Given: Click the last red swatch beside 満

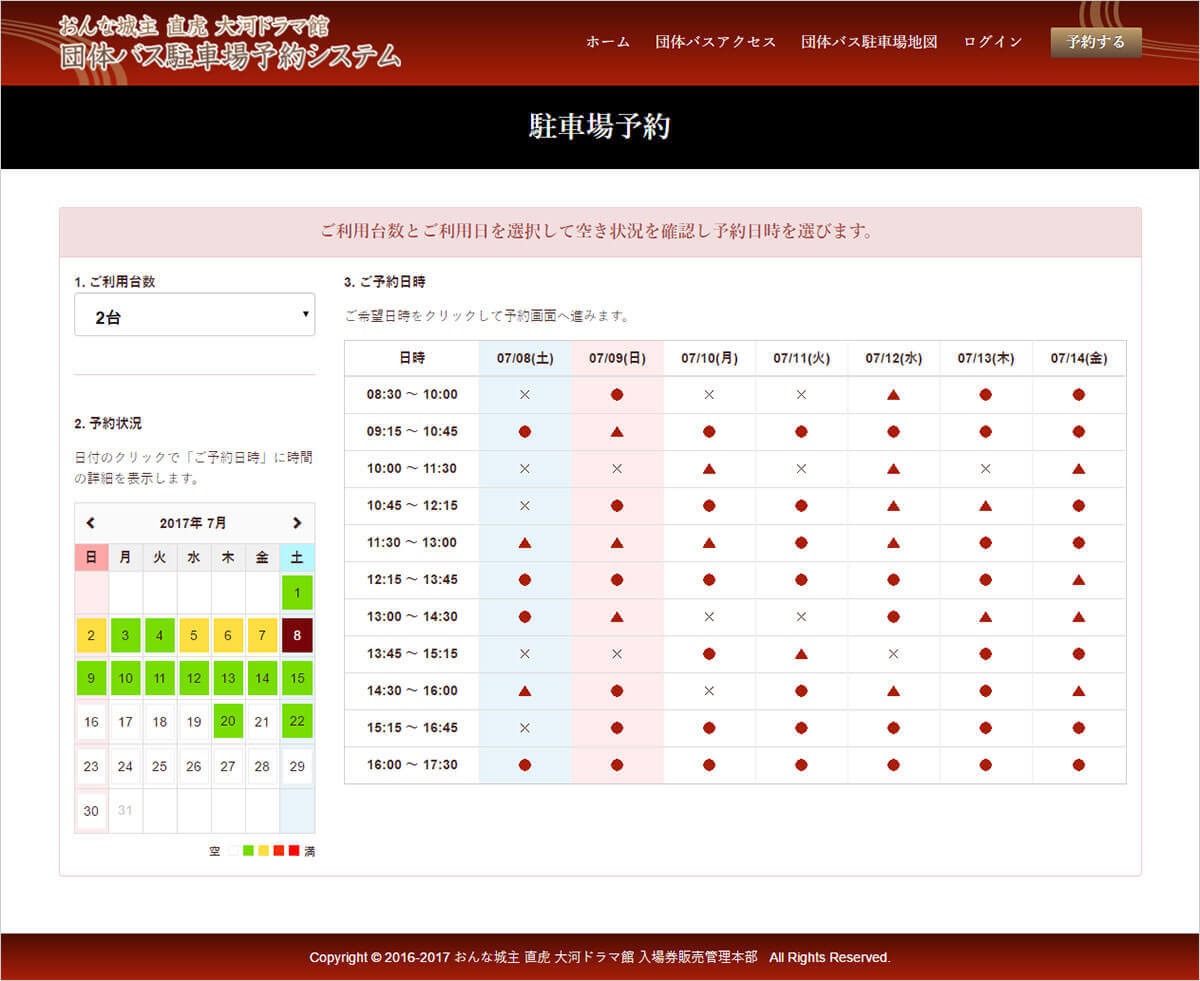Looking at the screenshot, I should (294, 851).
